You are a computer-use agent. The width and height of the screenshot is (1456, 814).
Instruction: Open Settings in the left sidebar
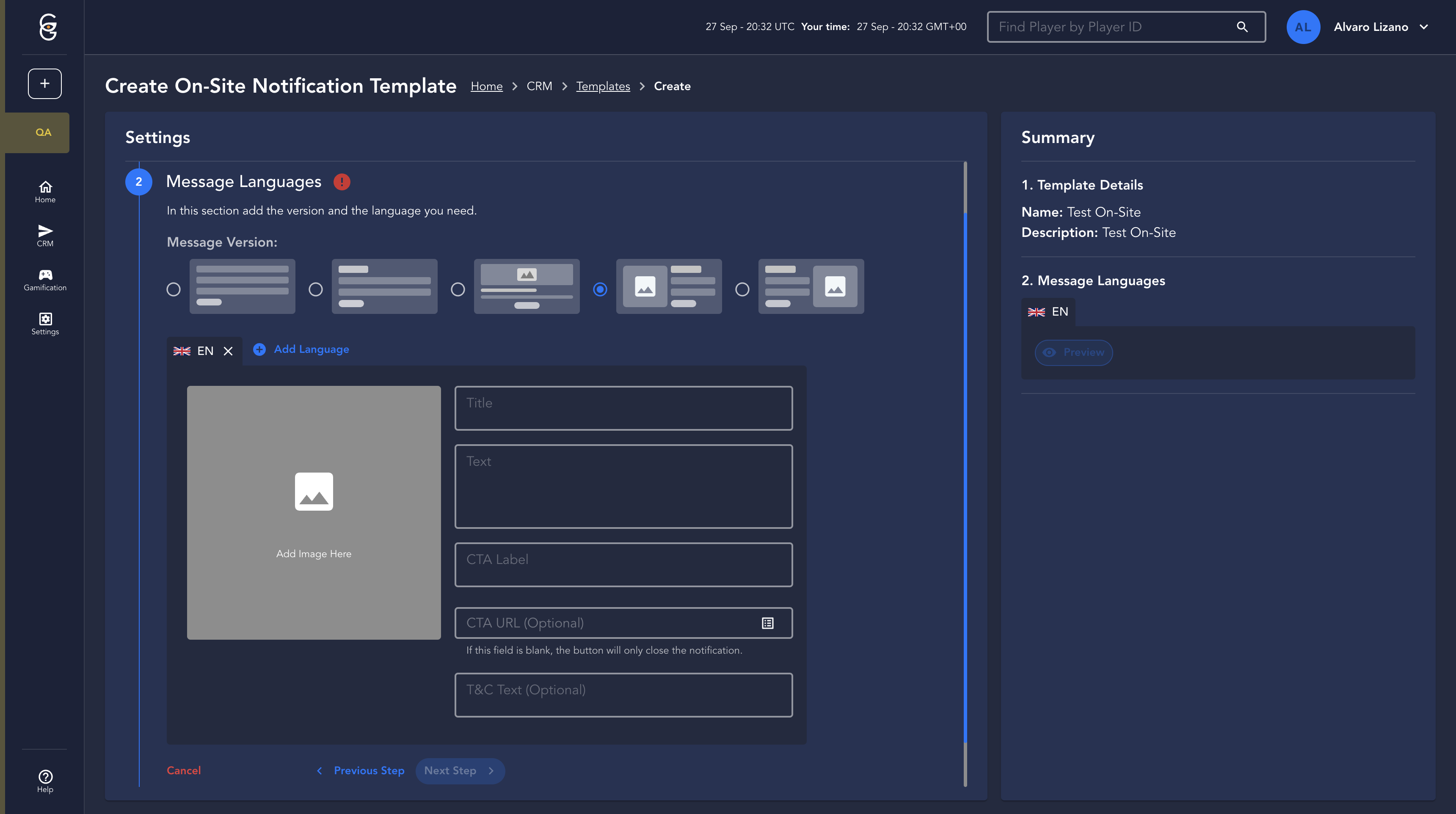(x=44, y=324)
